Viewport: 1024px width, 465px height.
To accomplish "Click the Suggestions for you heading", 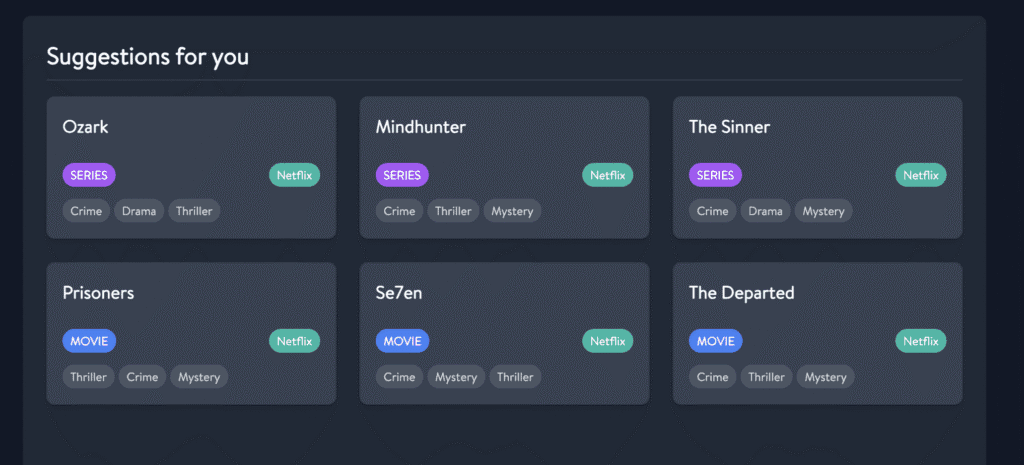I will tap(147, 57).
